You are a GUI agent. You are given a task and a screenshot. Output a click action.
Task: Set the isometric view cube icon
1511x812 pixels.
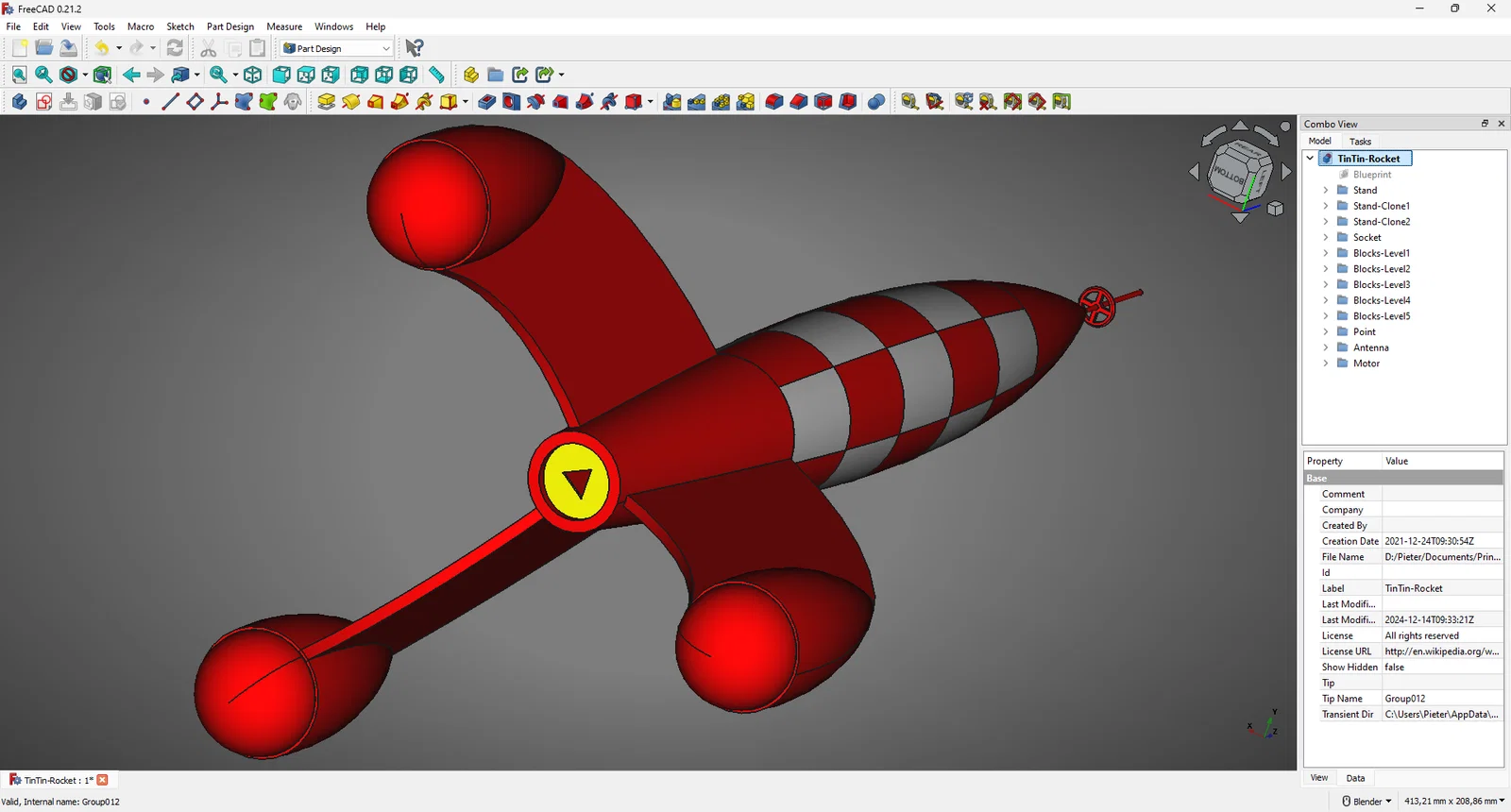pos(253,75)
